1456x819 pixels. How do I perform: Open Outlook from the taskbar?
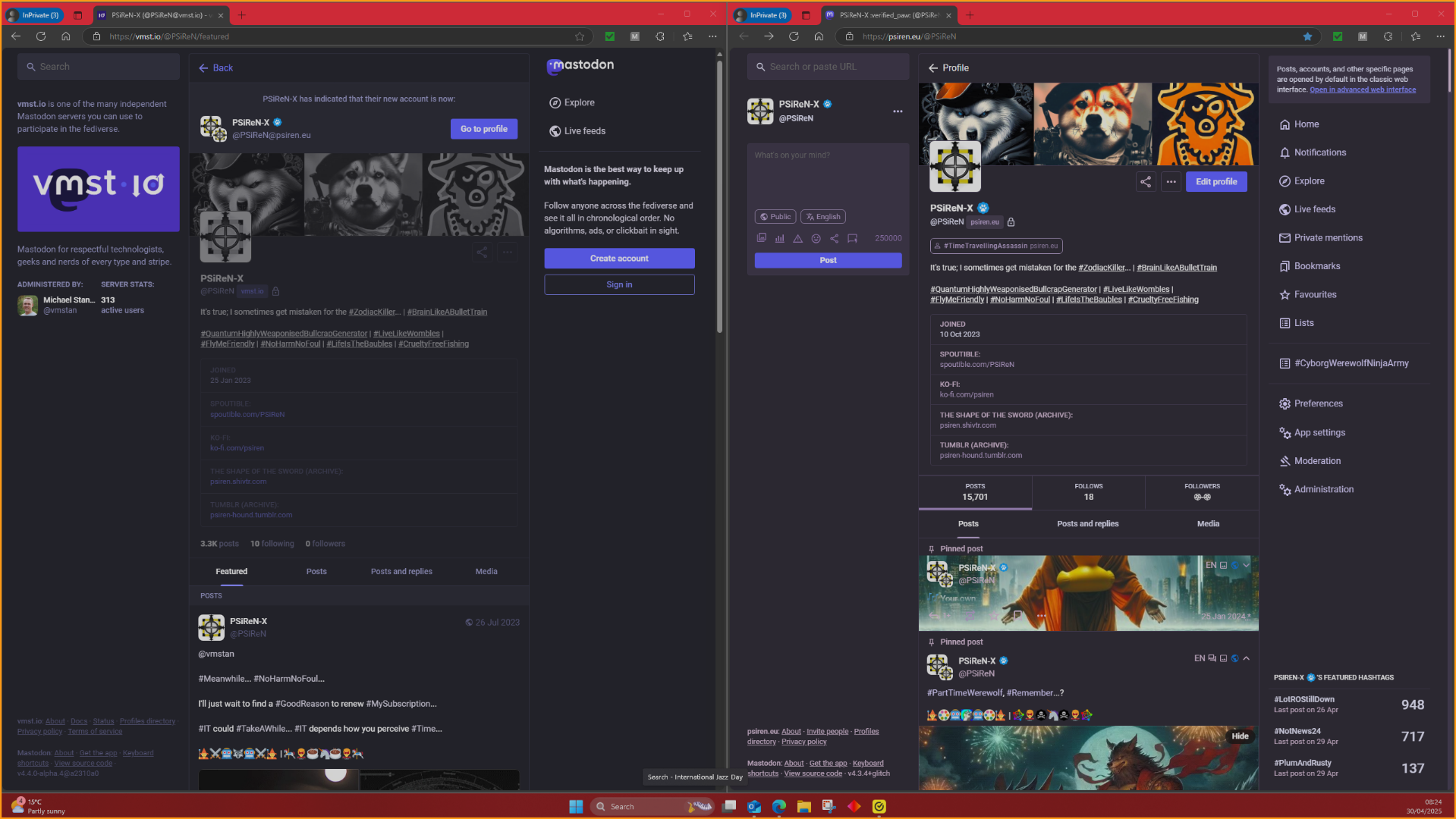click(x=754, y=806)
